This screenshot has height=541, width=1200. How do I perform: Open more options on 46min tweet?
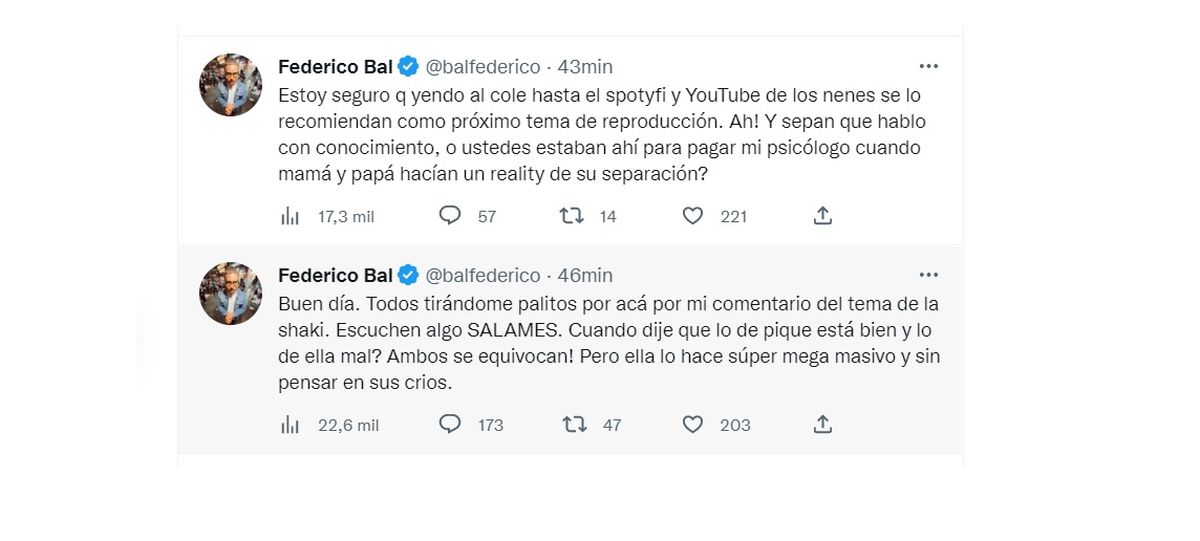(928, 275)
